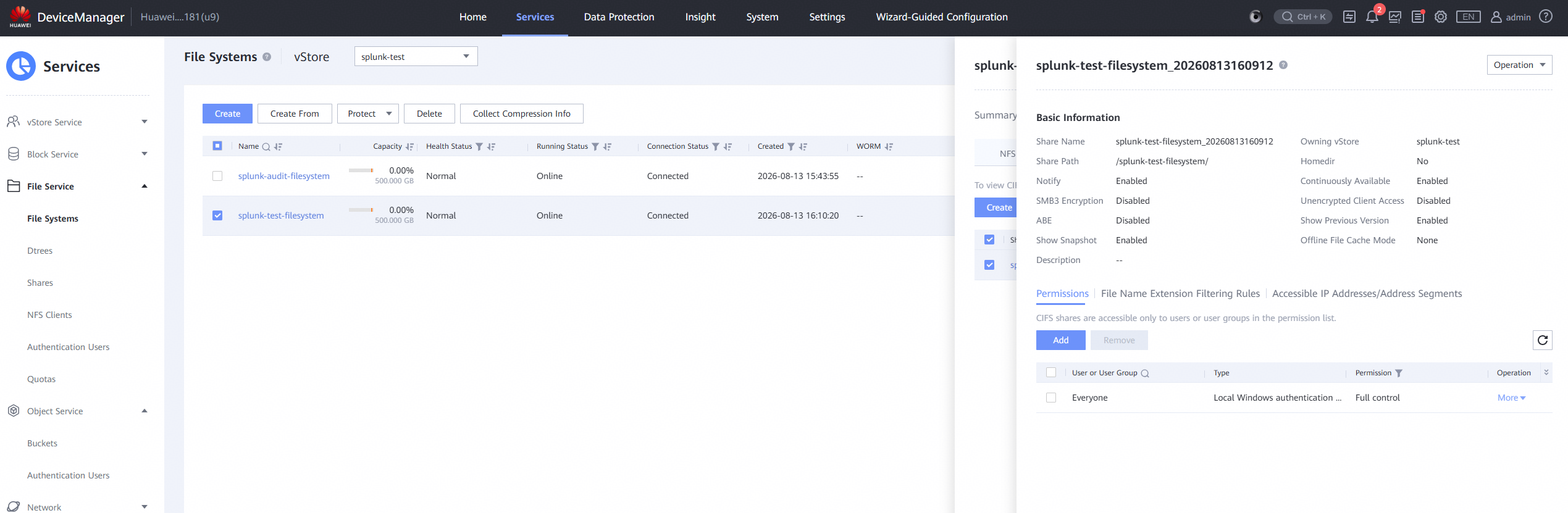The height and width of the screenshot is (513, 1568).
Task: Switch to Accessible IP Addresses/Address Segments tab
Action: 1367,294
